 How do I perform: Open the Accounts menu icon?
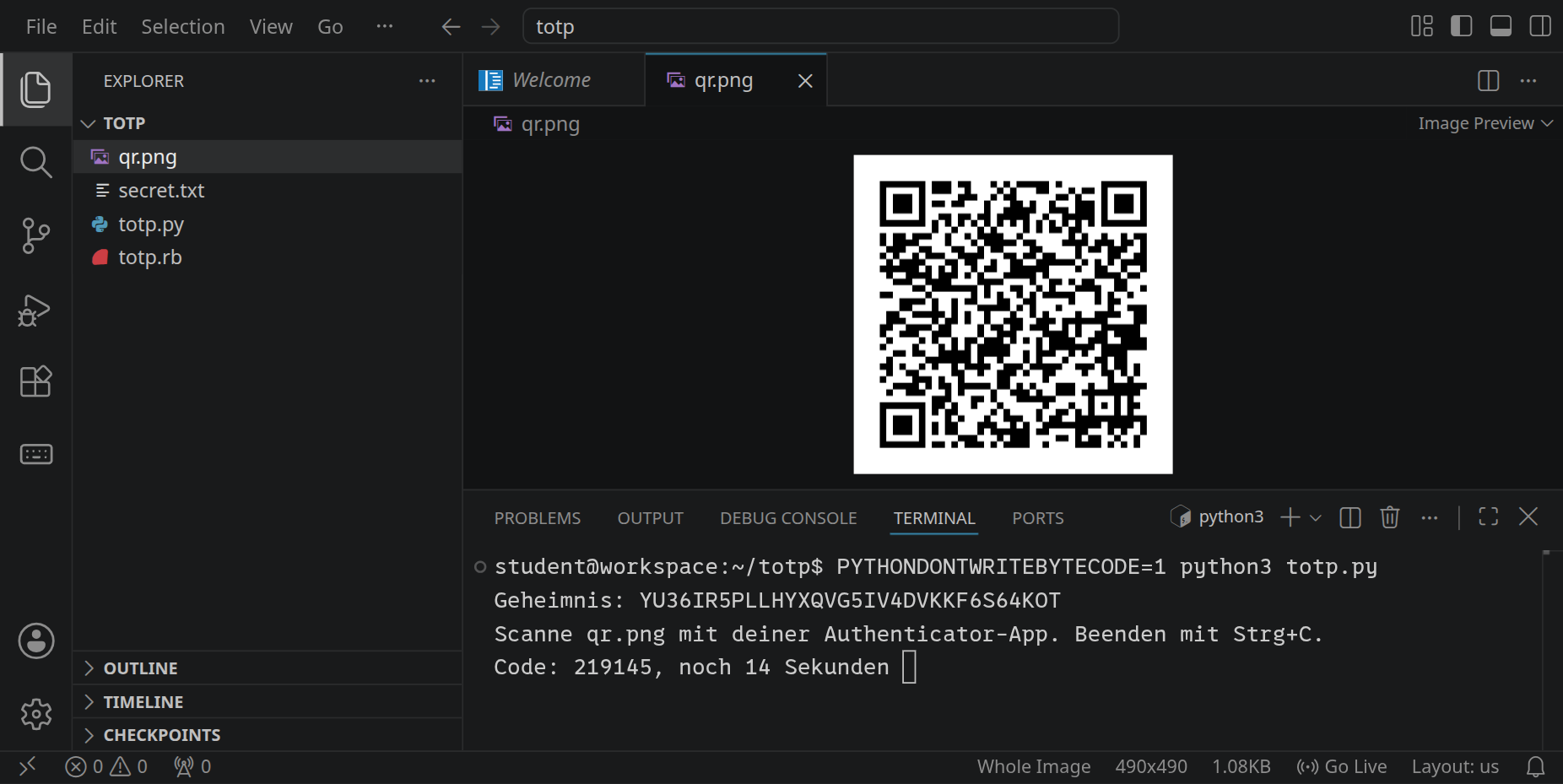[x=35, y=641]
